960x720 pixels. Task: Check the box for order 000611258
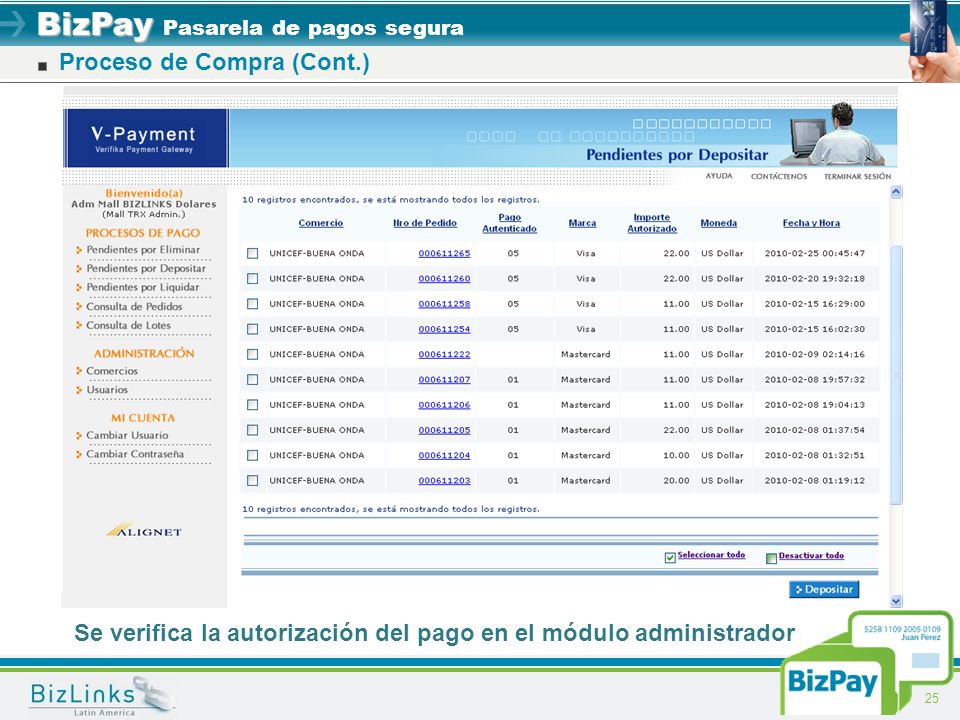click(x=252, y=304)
